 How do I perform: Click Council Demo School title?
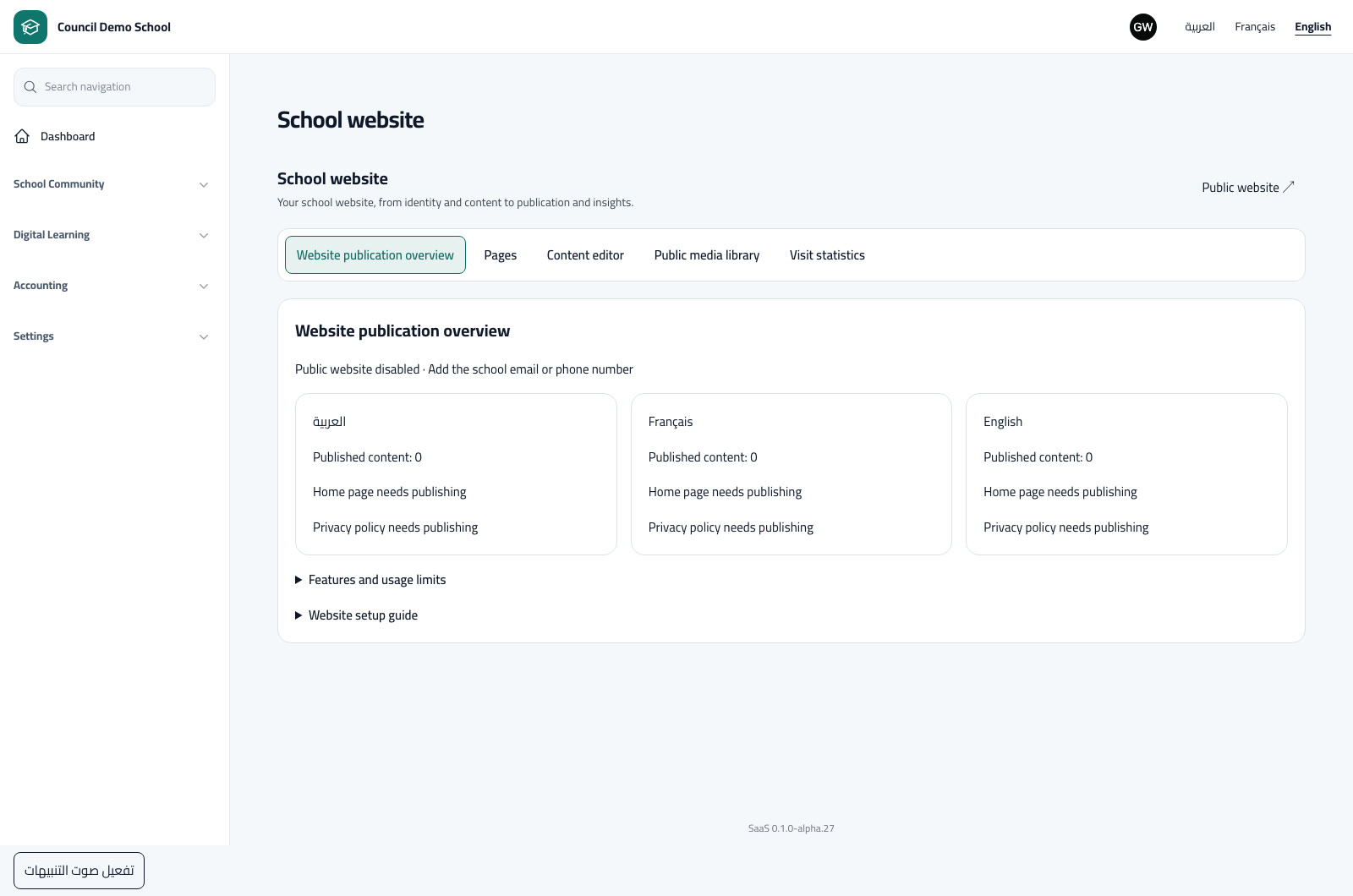point(114,27)
